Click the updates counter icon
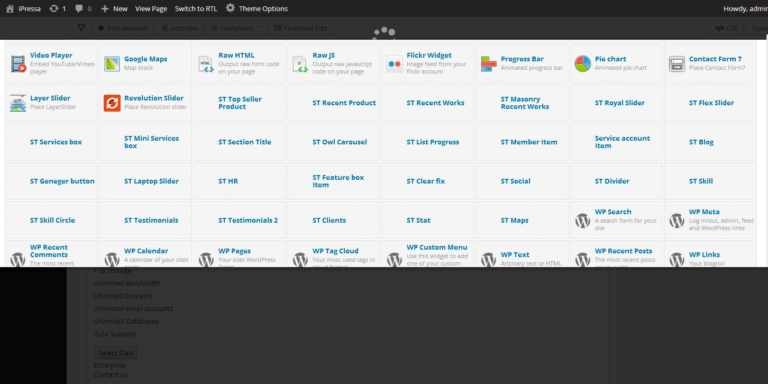Screen dimensions: 768x384 [x=54, y=8]
